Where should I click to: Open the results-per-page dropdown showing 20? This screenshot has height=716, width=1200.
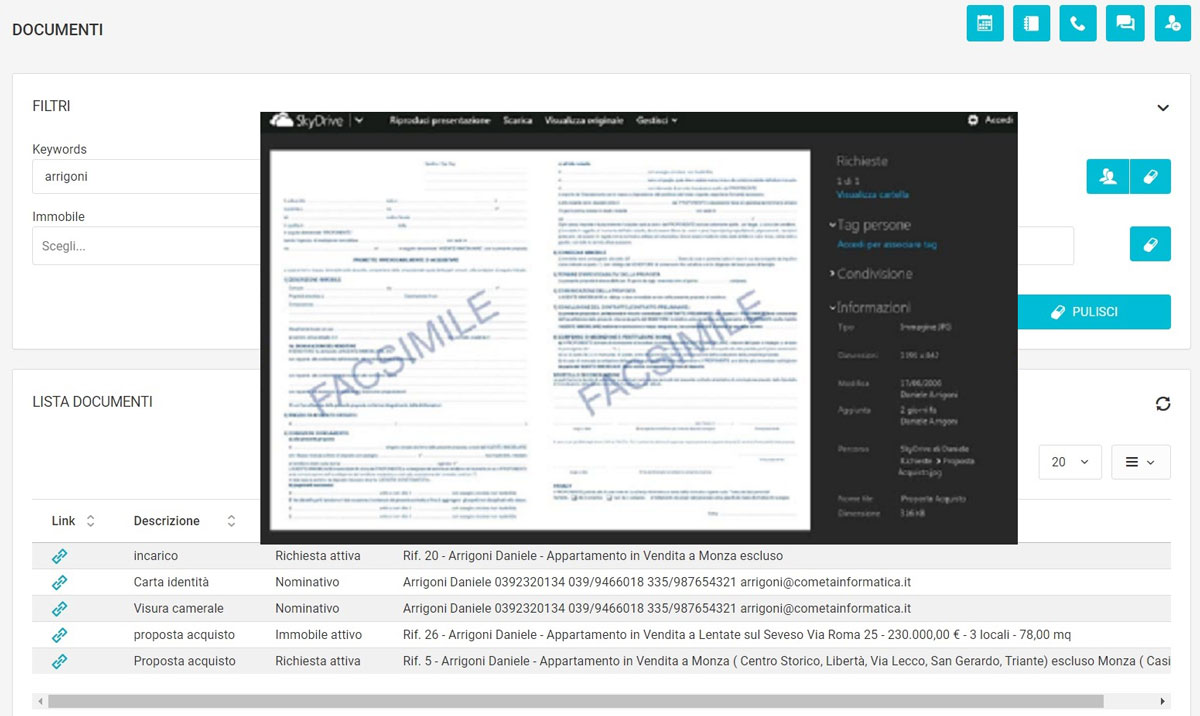click(x=1070, y=462)
